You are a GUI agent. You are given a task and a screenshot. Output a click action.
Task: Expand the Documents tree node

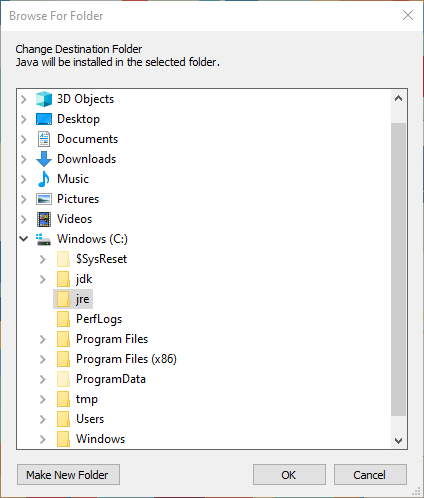(24, 139)
